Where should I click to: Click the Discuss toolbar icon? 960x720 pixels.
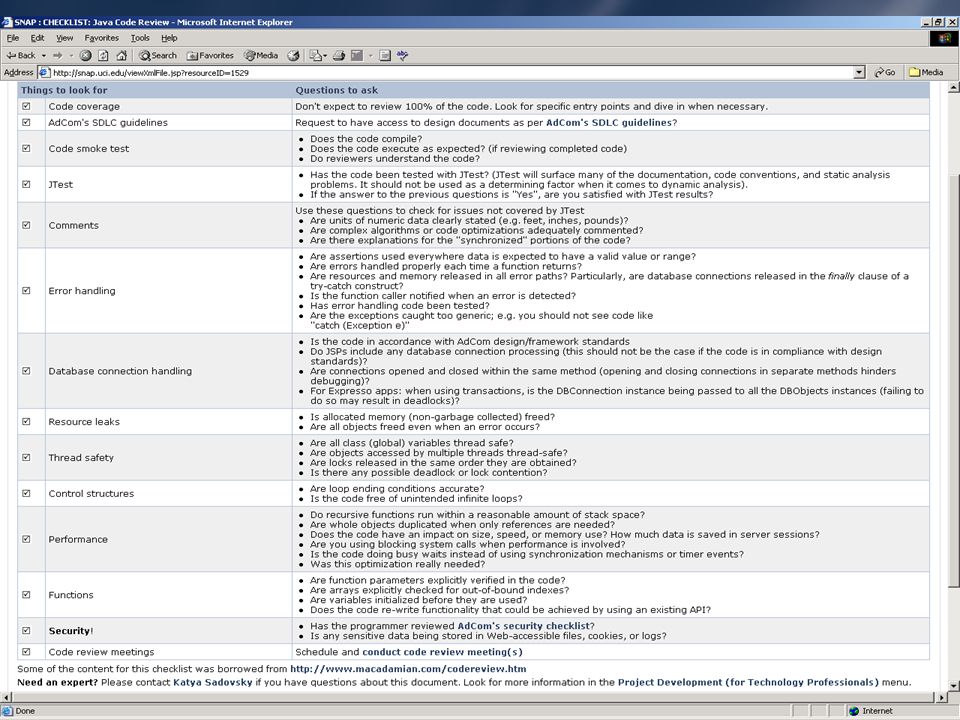(x=384, y=55)
